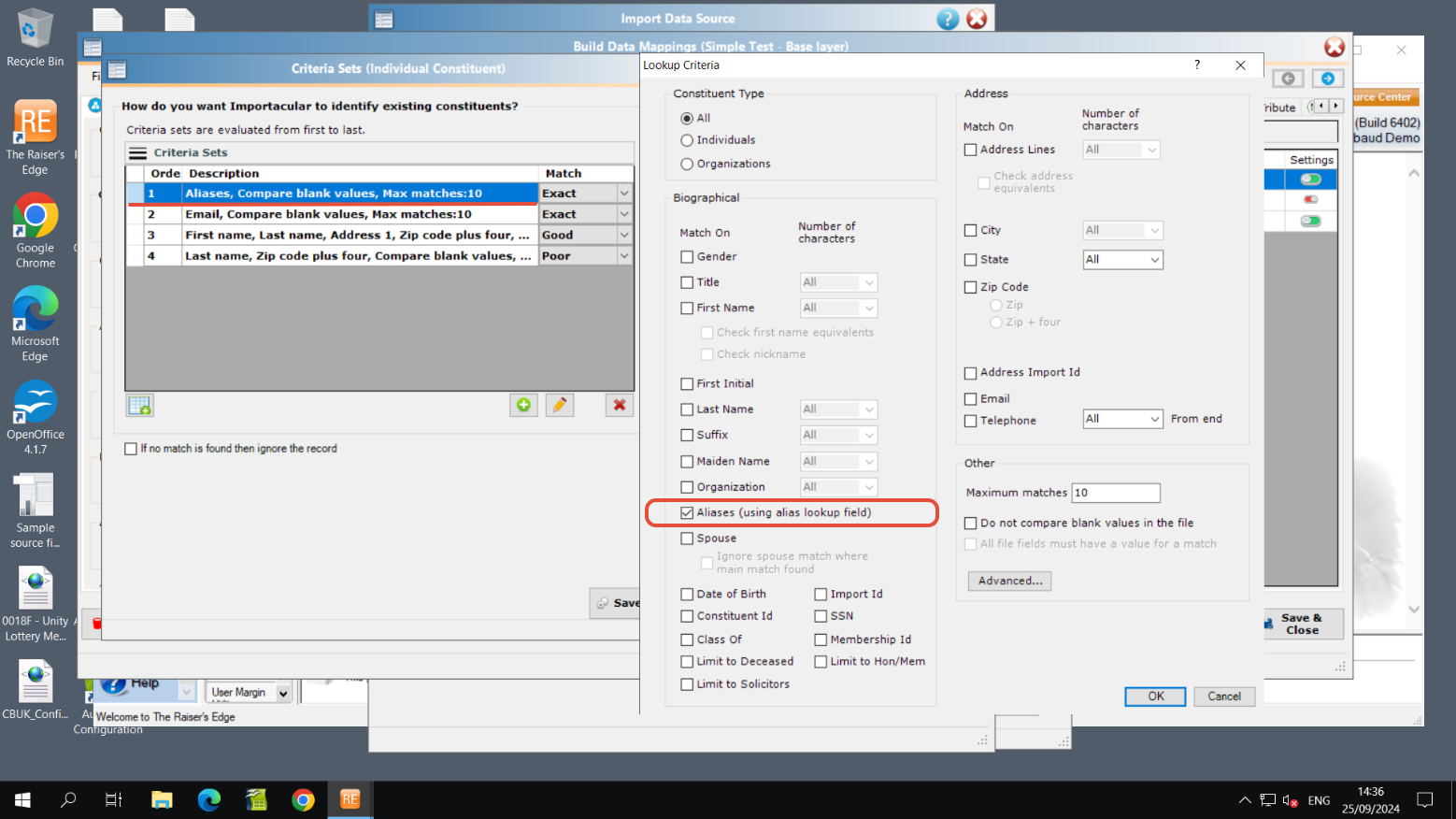Click the background window scroll down arrow
Image resolution: width=1456 pixels, height=819 pixels.
tap(1414, 609)
